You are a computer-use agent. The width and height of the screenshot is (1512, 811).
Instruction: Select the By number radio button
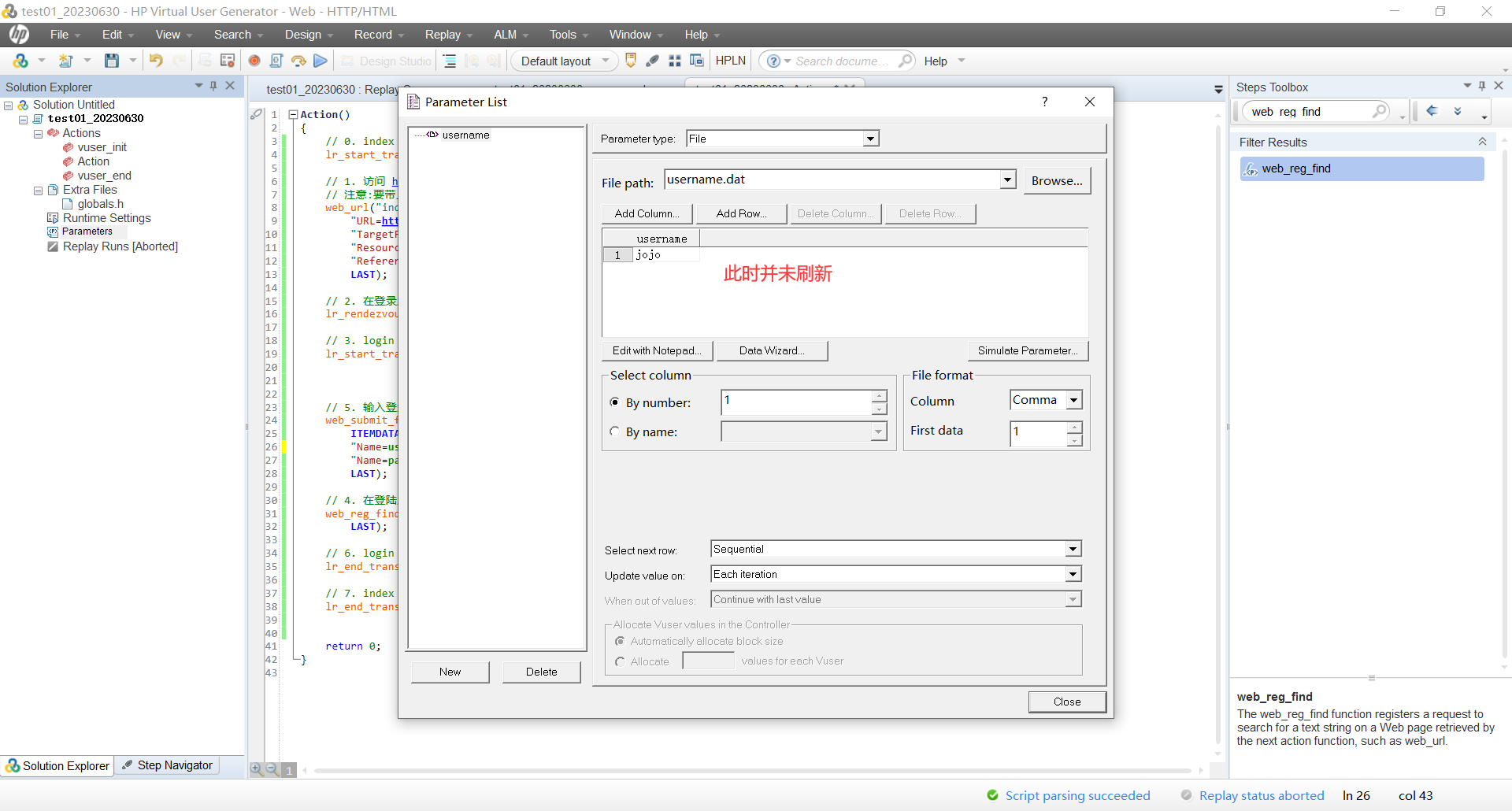[x=615, y=402]
